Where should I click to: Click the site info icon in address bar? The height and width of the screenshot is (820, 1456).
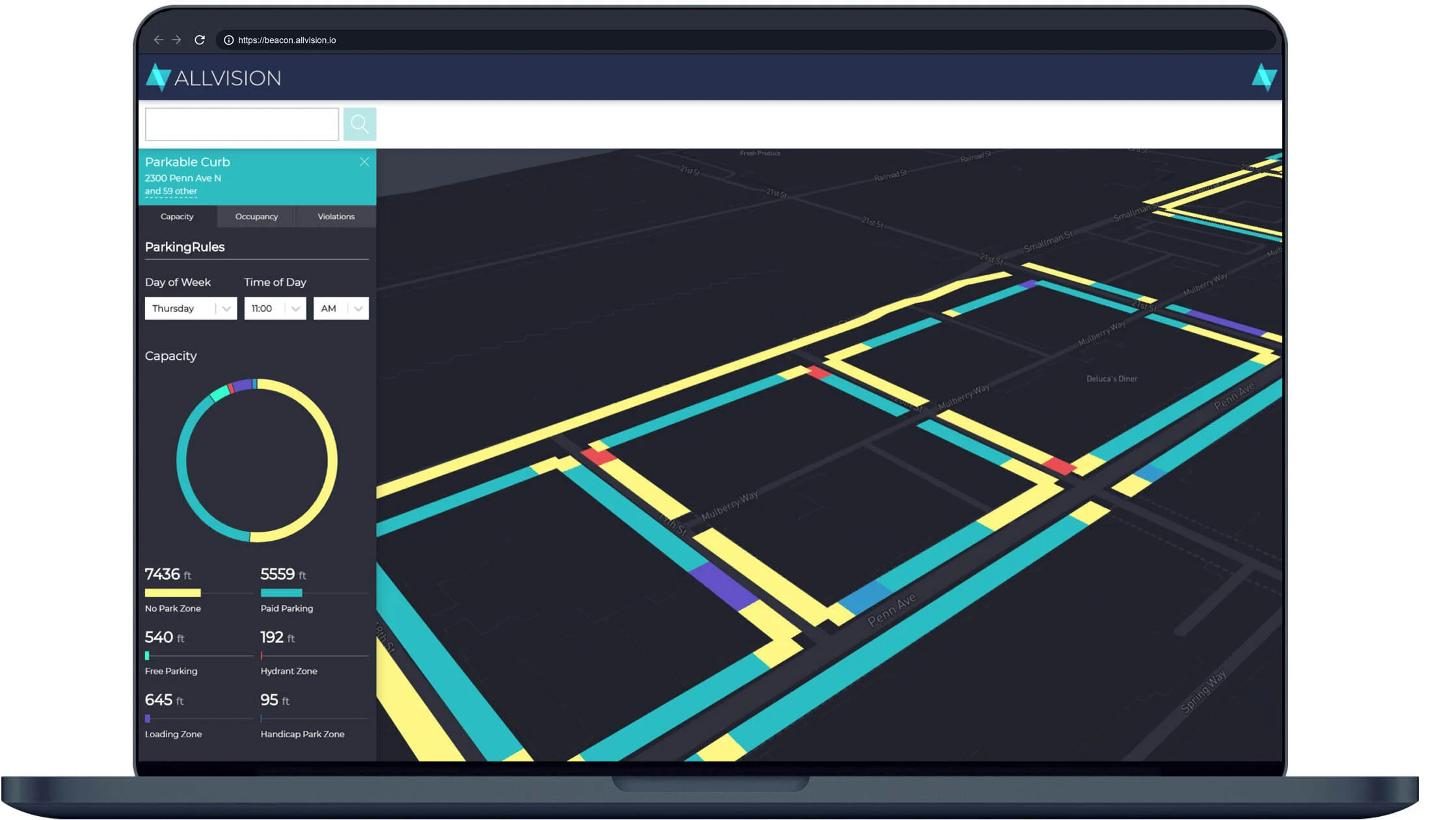(228, 40)
